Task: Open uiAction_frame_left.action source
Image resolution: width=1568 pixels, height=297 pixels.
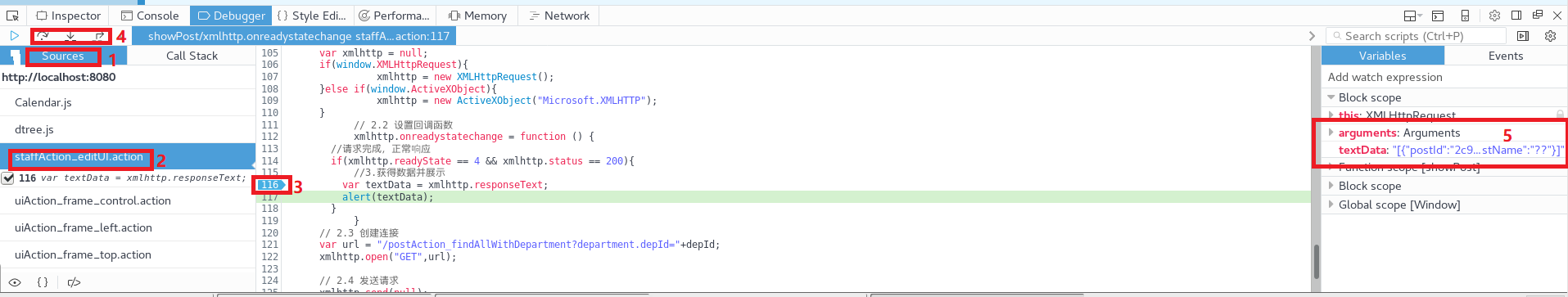Action: (128, 227)
